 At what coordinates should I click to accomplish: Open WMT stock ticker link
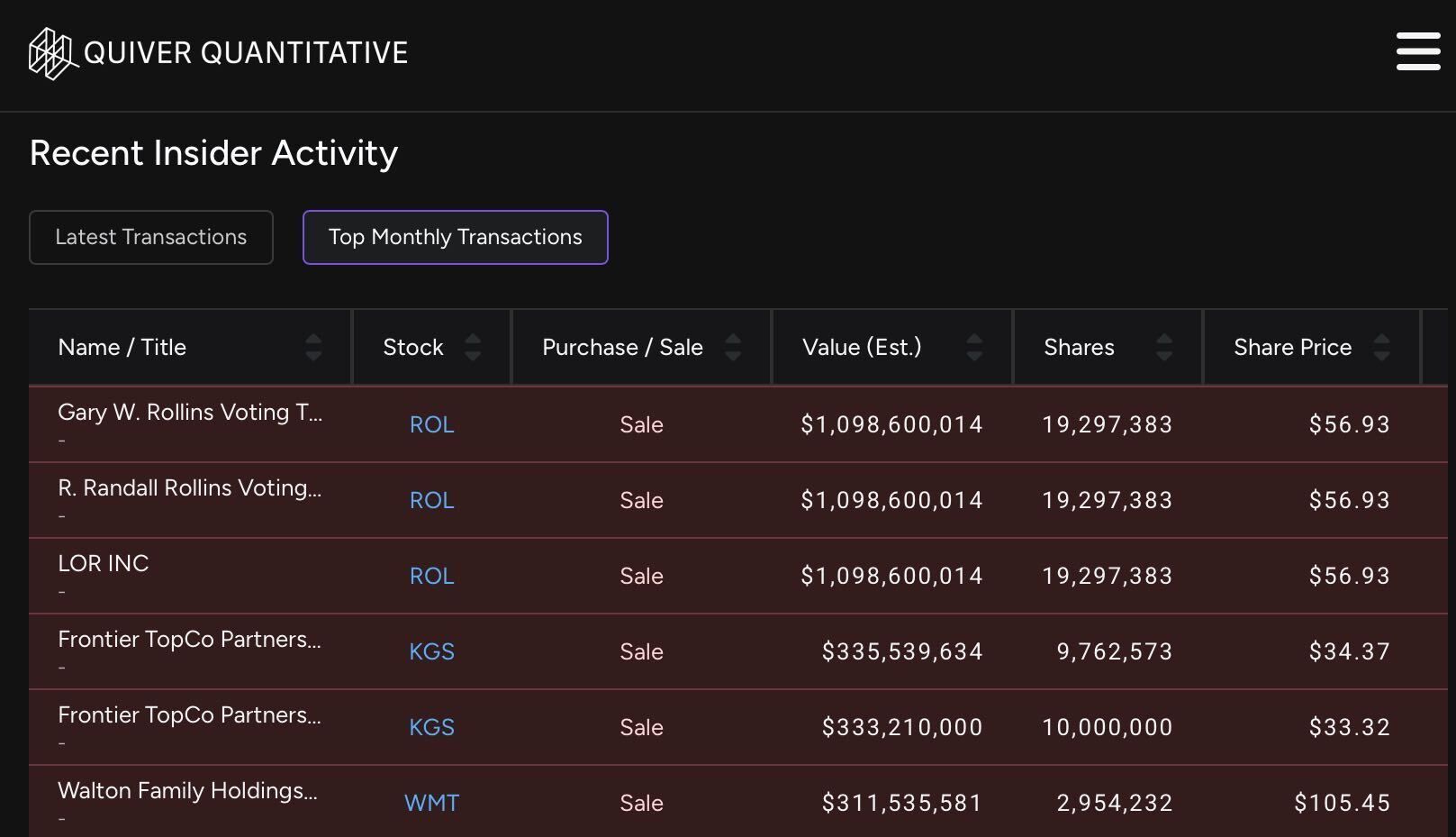pyautogui.click(x=431, y=804)
